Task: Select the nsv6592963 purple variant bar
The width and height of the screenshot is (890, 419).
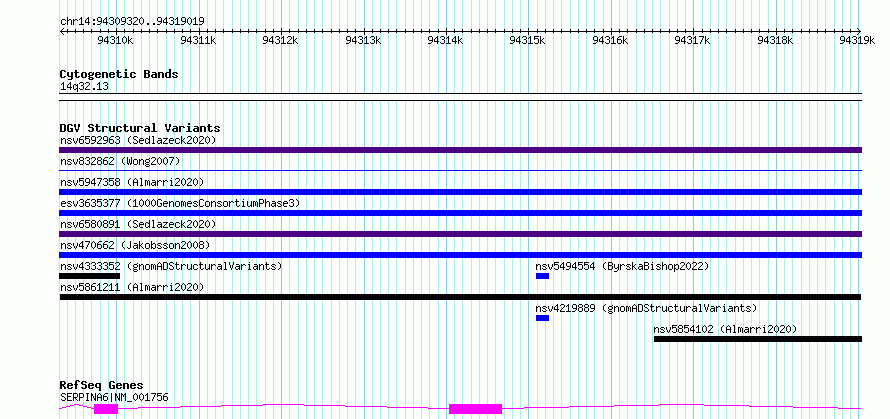Action: pos(460,150)
